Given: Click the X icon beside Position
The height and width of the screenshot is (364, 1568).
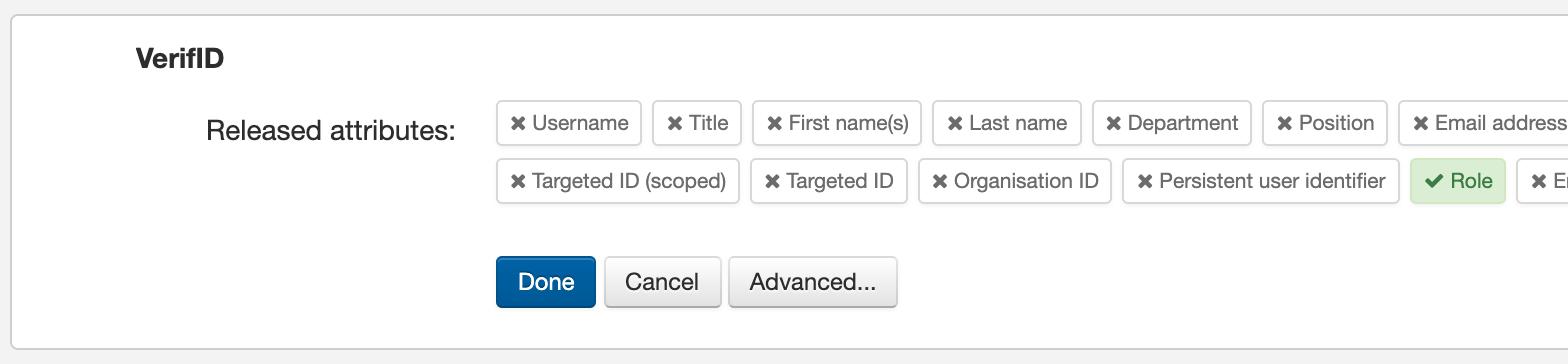Looking at the screenshot, I should click(x=1285, y=123).
